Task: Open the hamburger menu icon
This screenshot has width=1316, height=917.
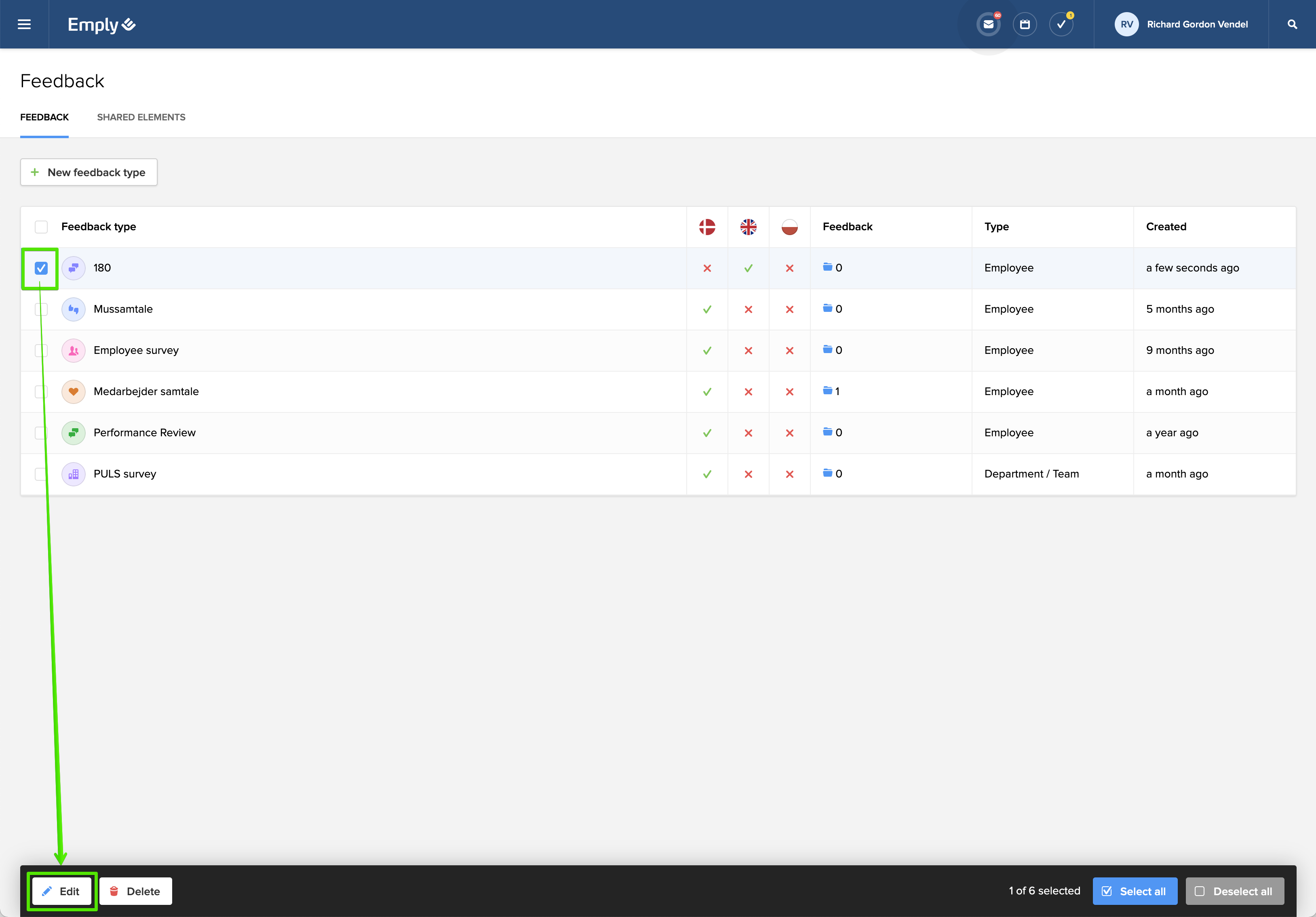Action: tap(24, 24)
